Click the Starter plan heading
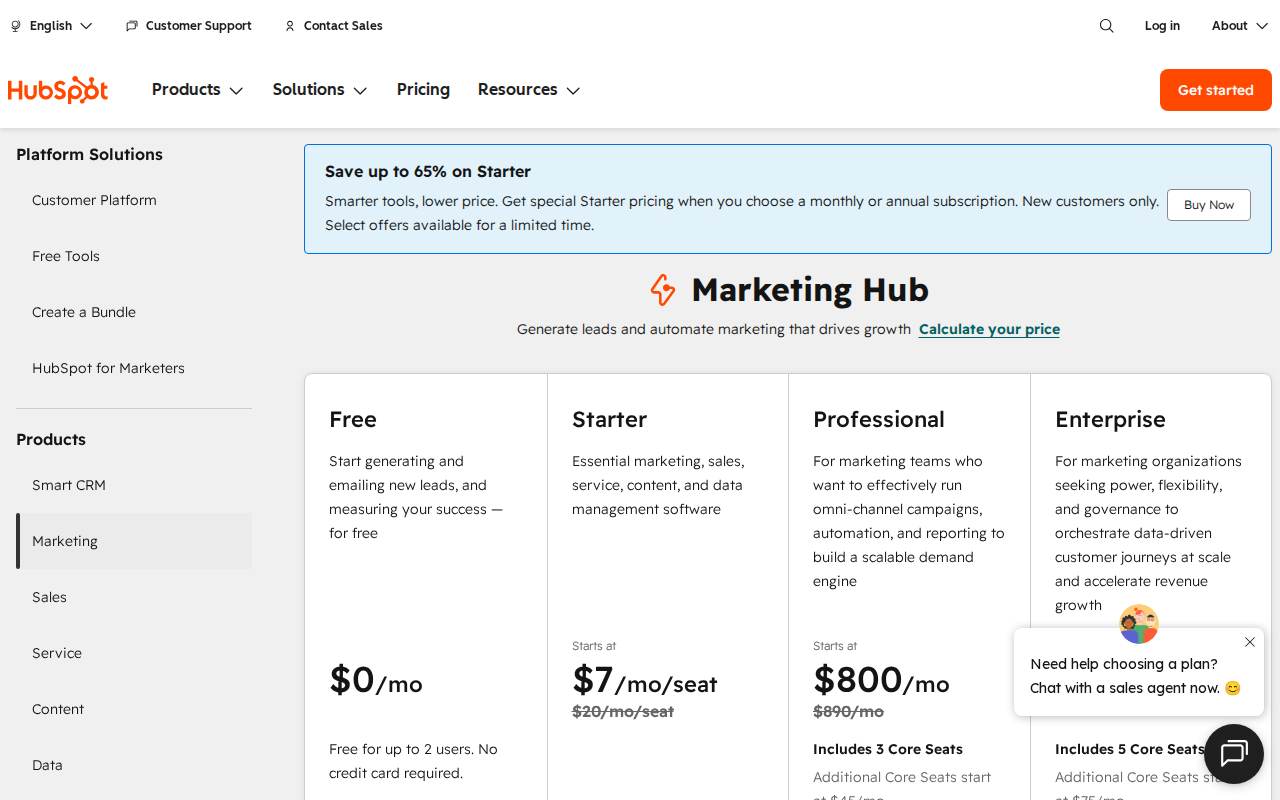Screen dimensions: 1280x800 point(609,419)
